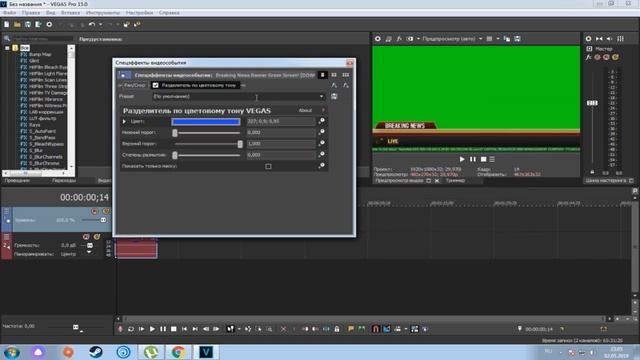The width and height of the screenshot is (640, 360).
Task: Click the master bus volume fader
Action: pos(592,103)
